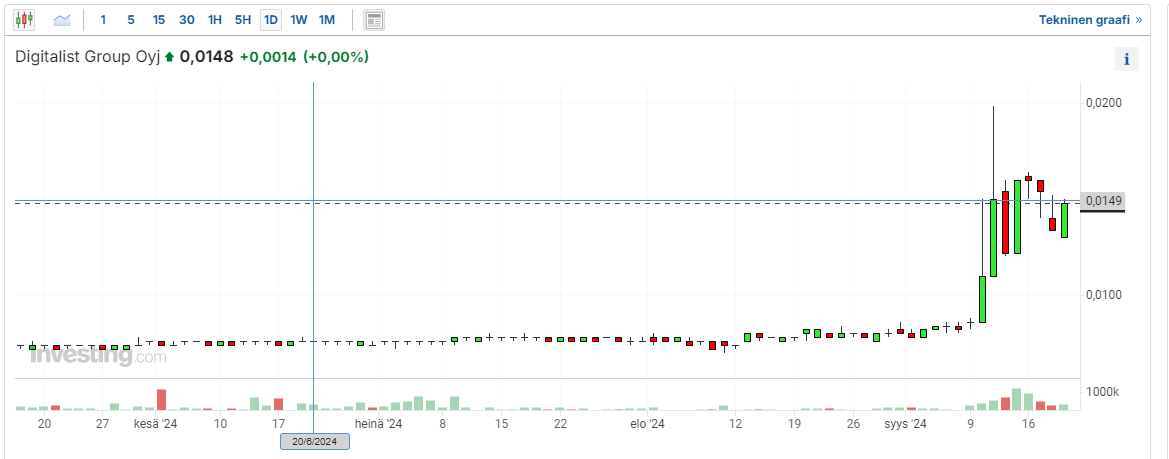This screenshot has height=459, width=1169.
Task: Open the news overlay icon in toolbar
Action: coord(374,20)
